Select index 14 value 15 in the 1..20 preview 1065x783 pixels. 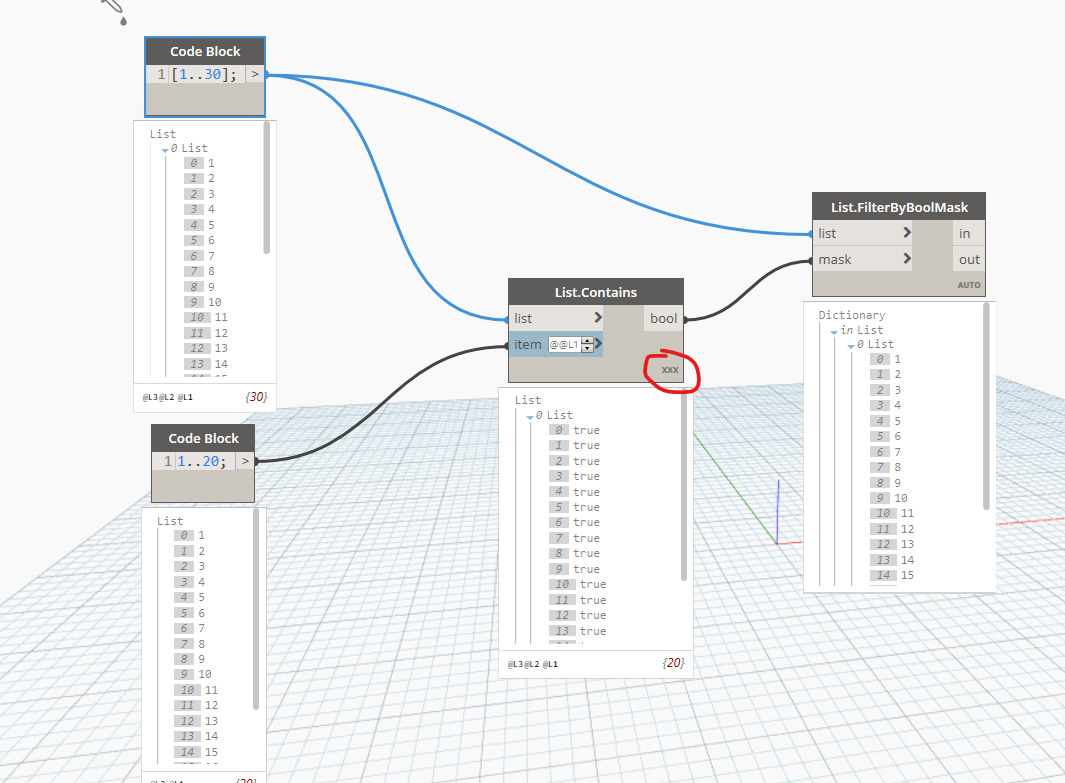tap(196, 752)
